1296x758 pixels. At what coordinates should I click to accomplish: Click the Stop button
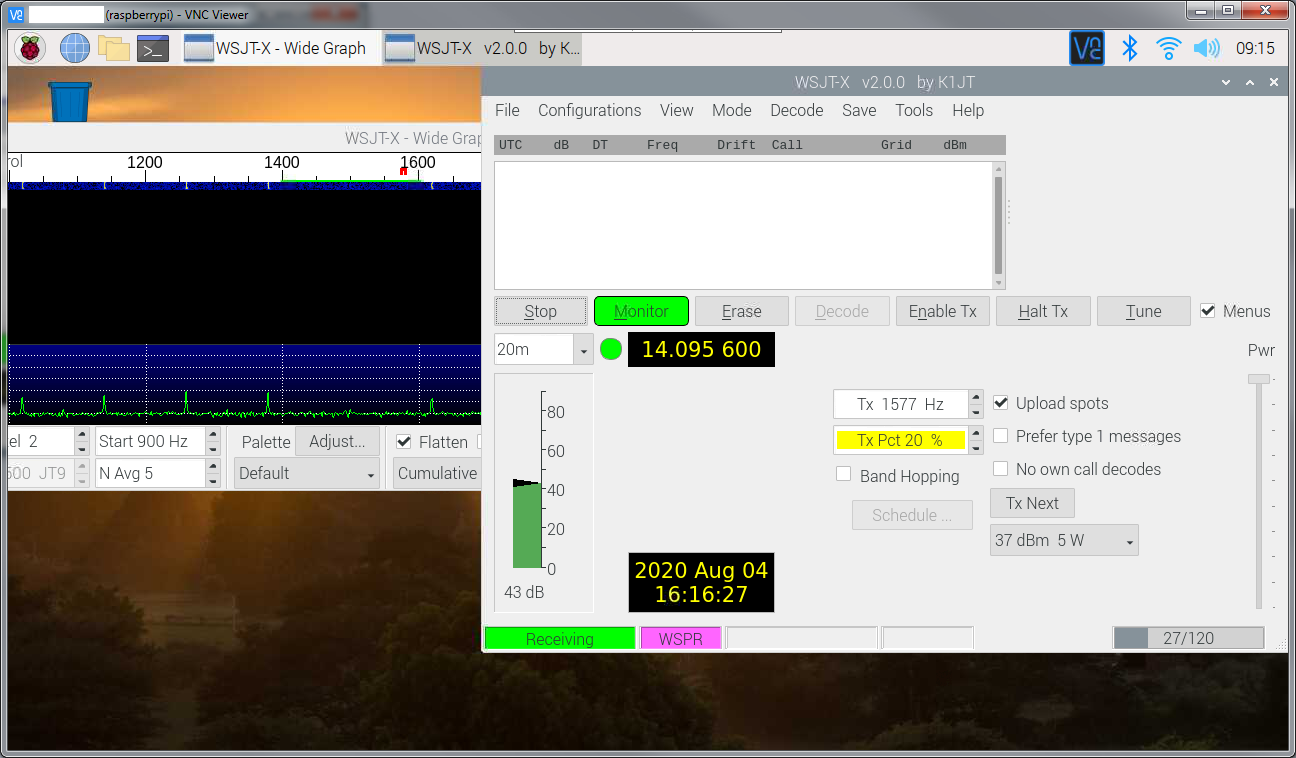point(541,311)
